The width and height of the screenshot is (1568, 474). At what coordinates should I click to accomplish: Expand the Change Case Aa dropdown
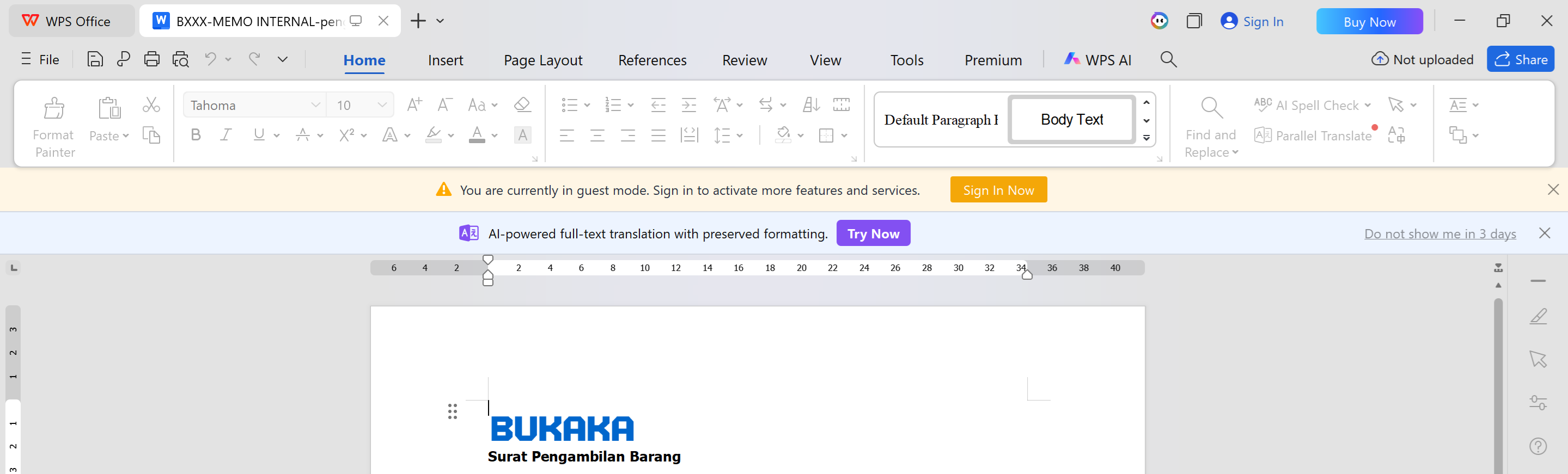pos(495,105)
